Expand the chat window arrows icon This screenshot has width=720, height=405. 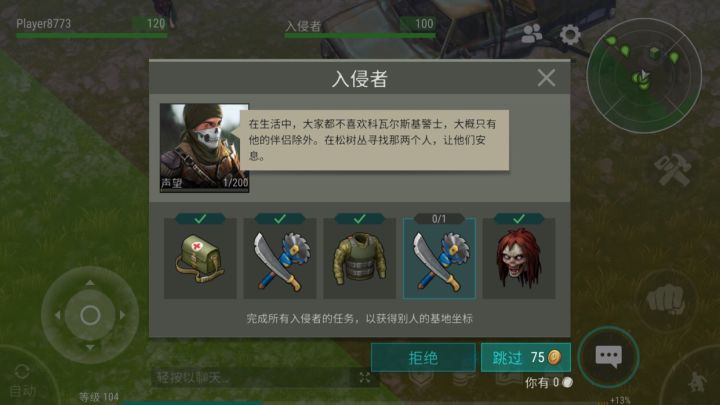click(x=365, y=377)
